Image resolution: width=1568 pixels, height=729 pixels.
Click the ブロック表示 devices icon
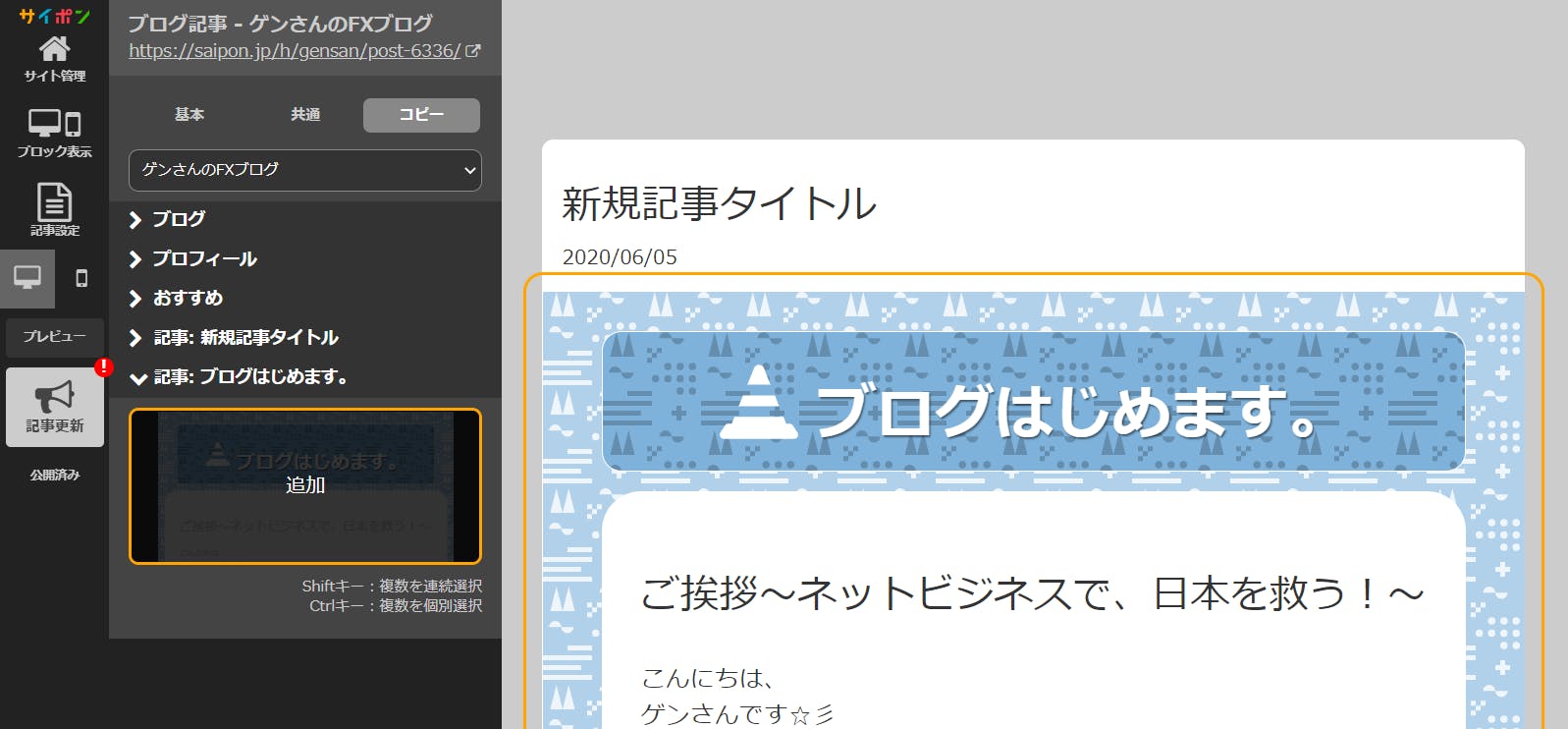(x=54, y=125)
